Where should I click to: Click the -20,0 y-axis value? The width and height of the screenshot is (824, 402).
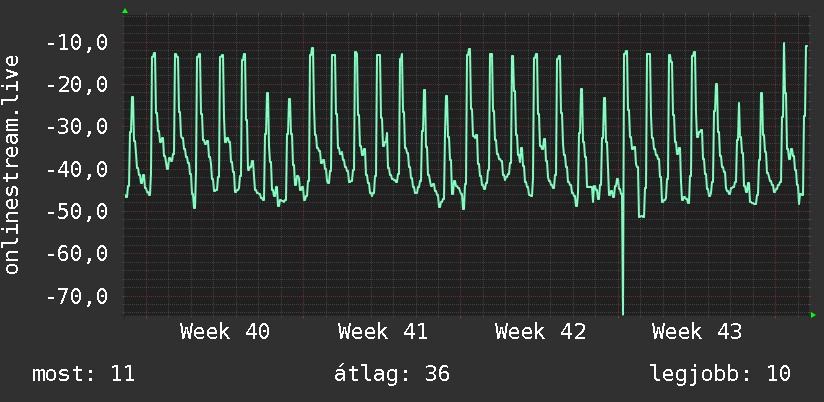click(77, 85)
